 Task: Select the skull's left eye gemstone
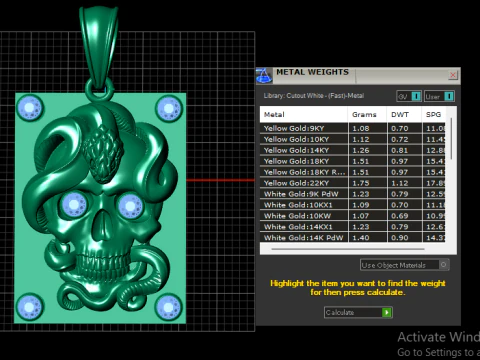click(x=74, y=205)
